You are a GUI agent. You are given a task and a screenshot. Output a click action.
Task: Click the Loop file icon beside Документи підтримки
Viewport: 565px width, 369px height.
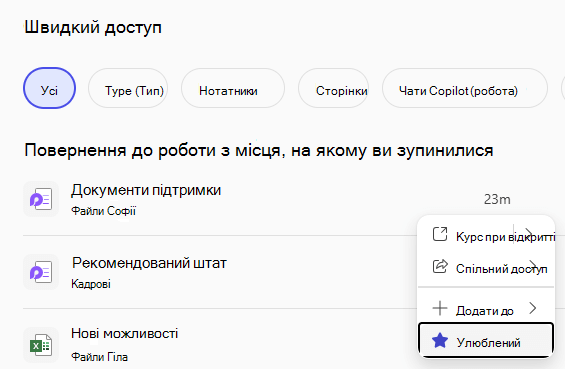pyautogui.click(x=41, y=199)
